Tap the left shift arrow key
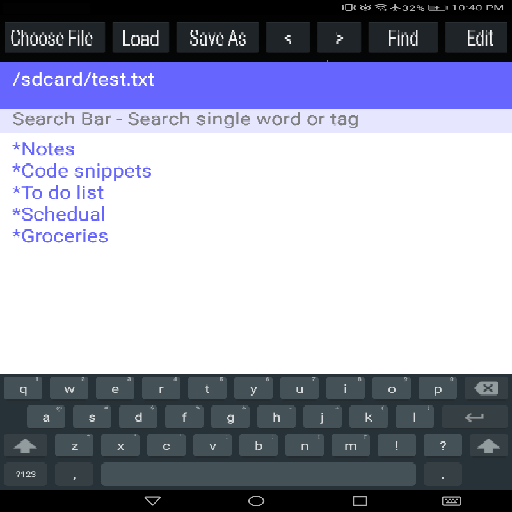The image size is (512, 512). (25, 446)
